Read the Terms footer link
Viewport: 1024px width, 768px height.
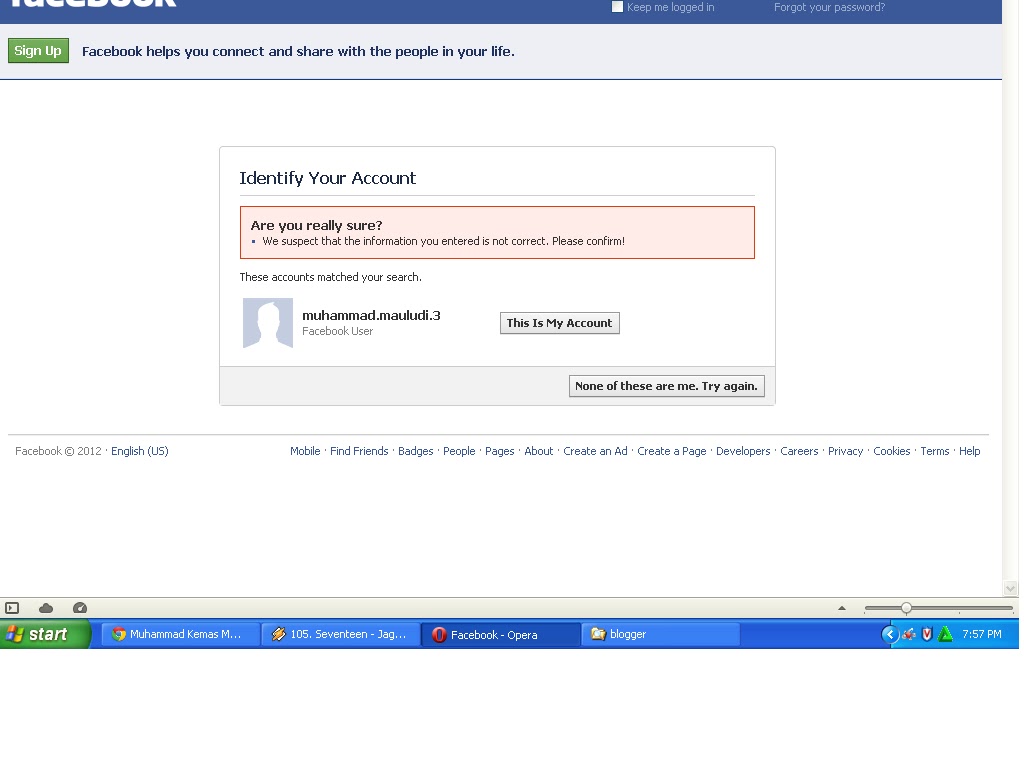tap(935, 451)
